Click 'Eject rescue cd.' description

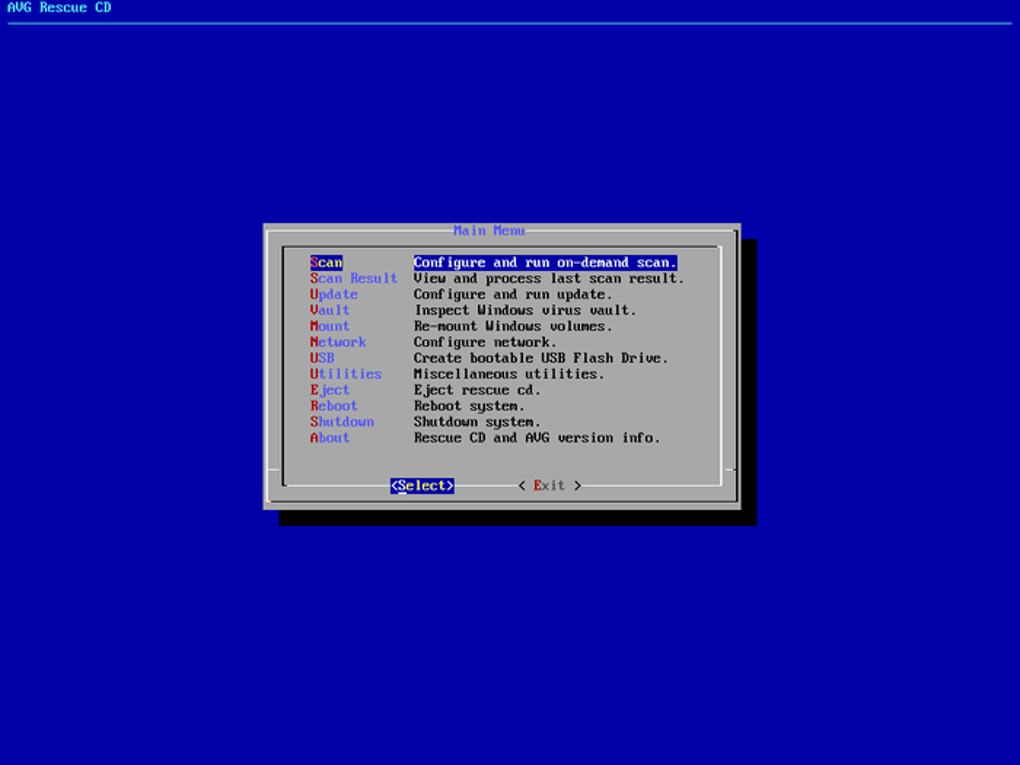(477, 390)
